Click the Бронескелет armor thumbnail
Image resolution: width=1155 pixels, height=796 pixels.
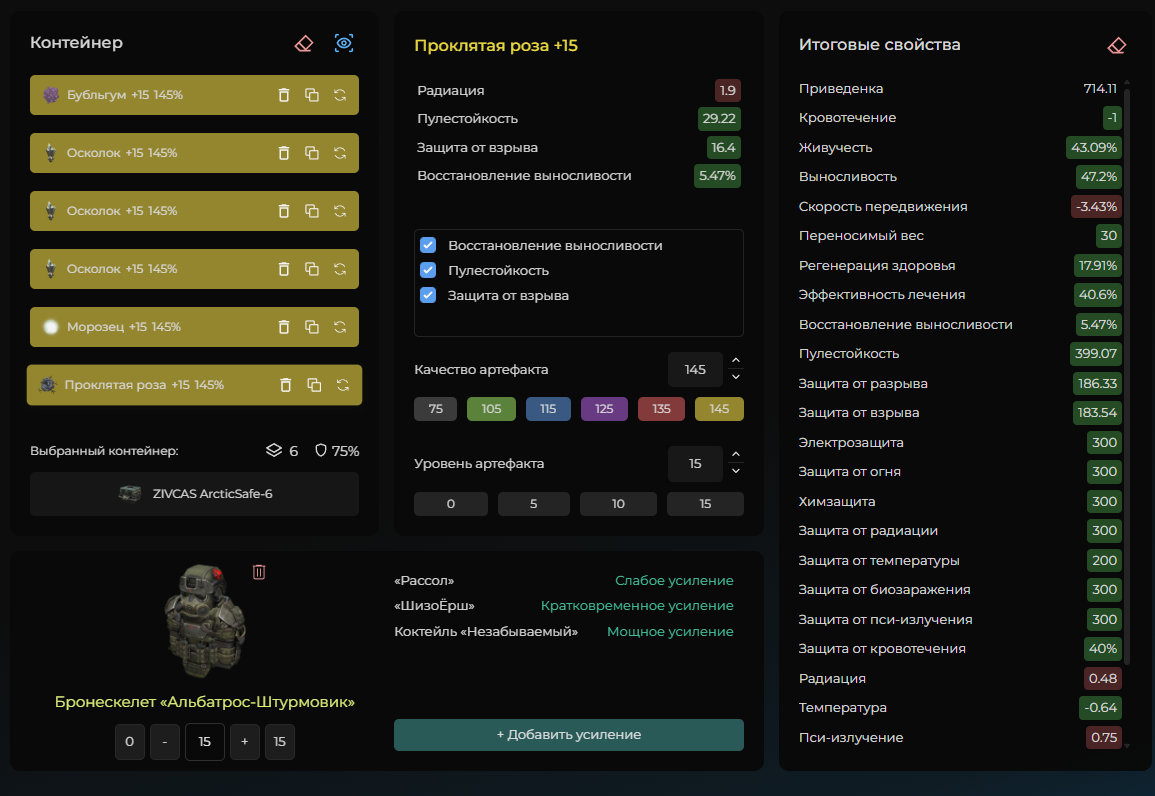pos(205,622)
